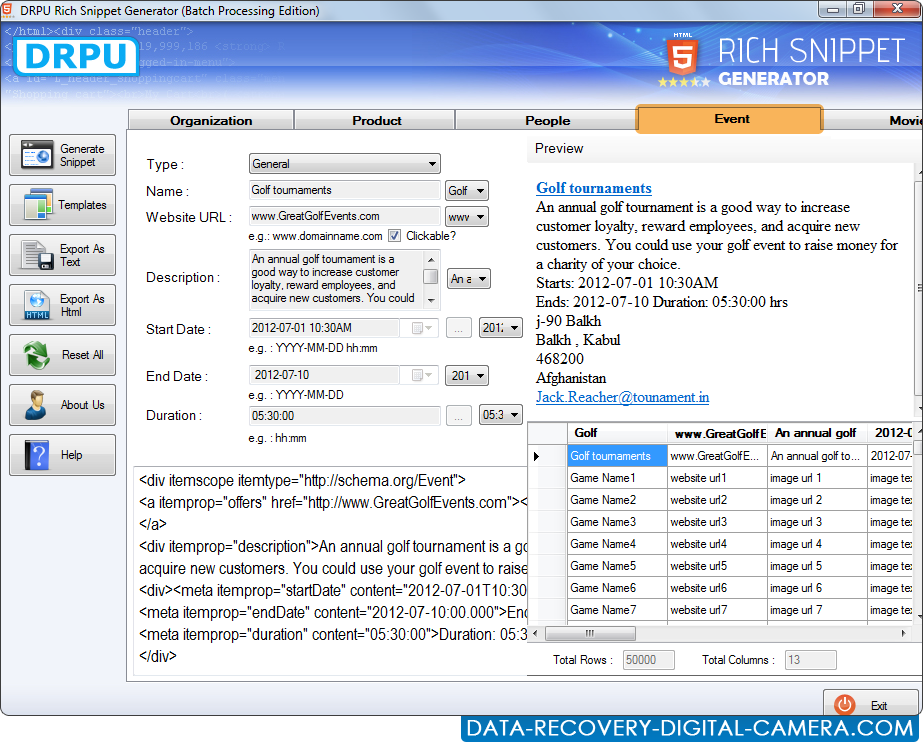Open the www column dropdown beside Website URL
The width and height of the screenshot is (923, 742).
tap(467, 217)
